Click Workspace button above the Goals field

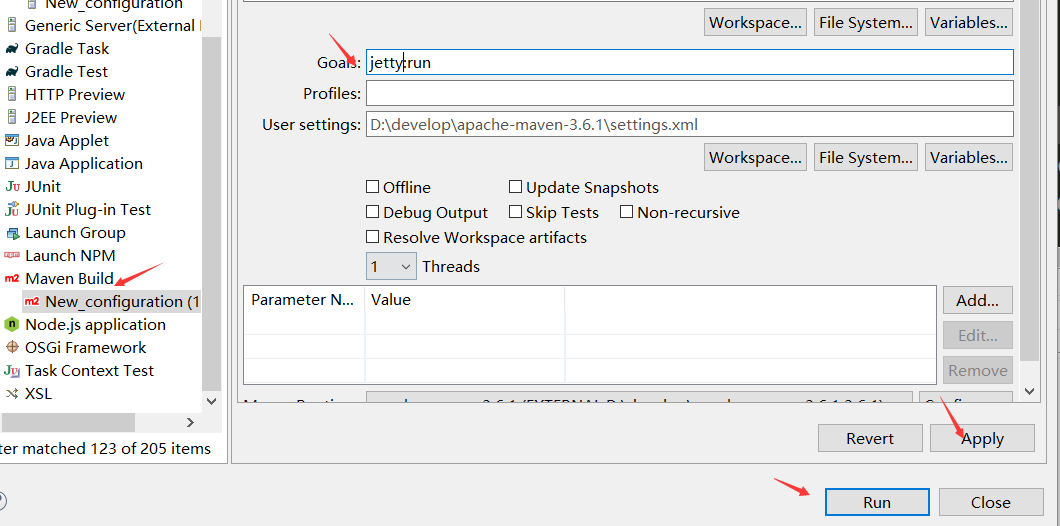click(755, 22)
